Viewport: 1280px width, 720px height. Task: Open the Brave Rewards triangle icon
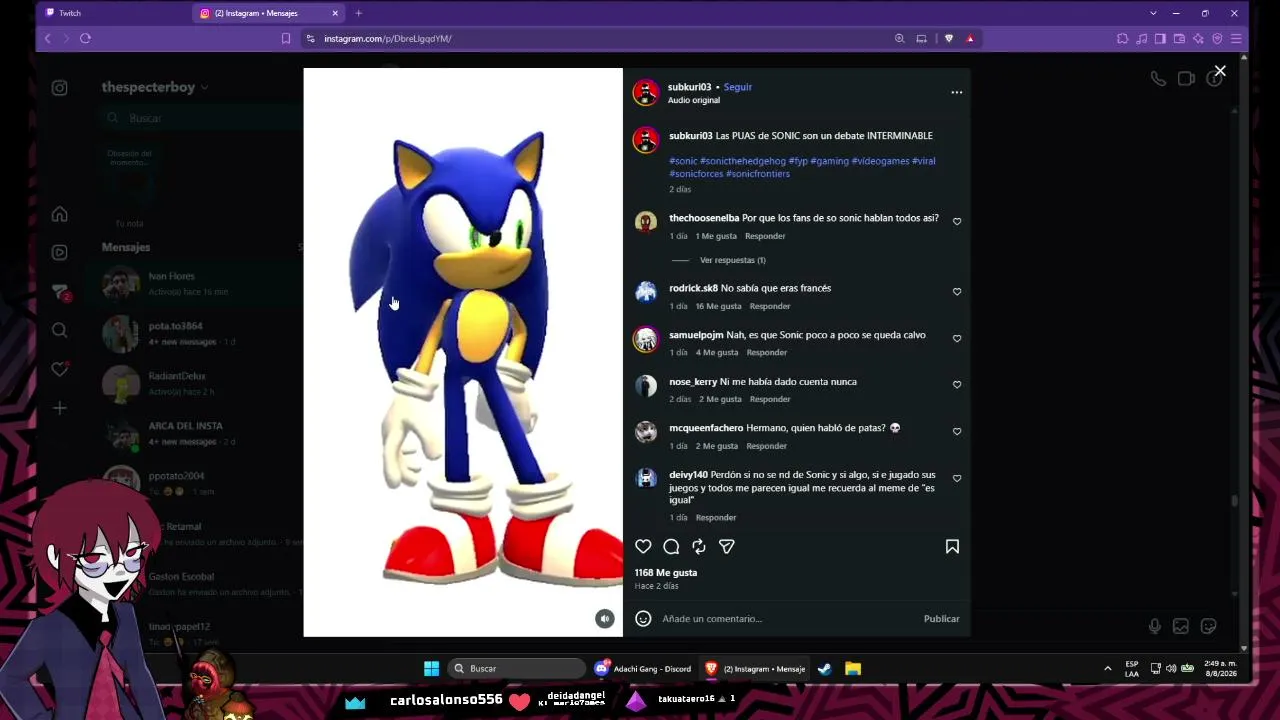click(970, 39)
